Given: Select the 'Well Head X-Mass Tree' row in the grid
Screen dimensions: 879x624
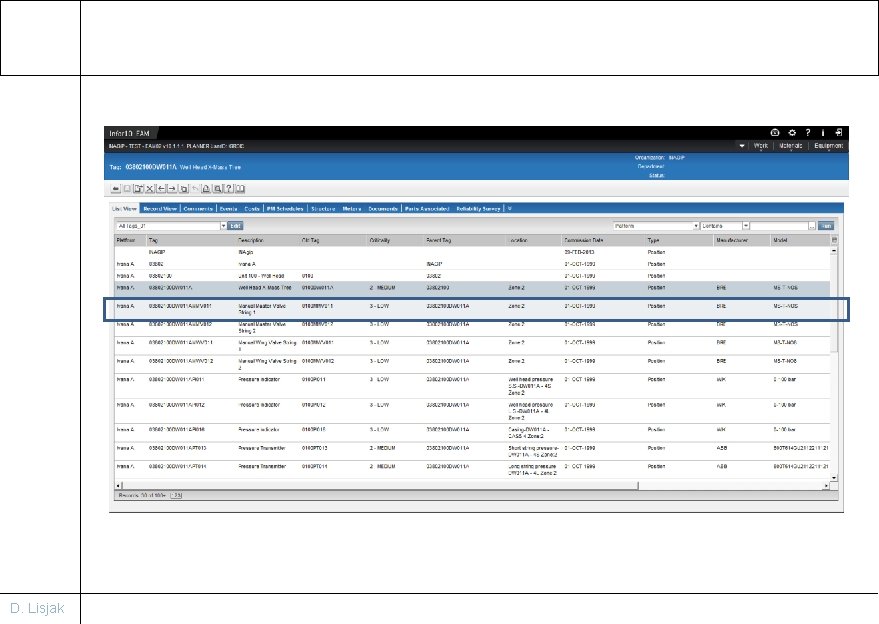Looking at the screenshot, I should 472,288.
